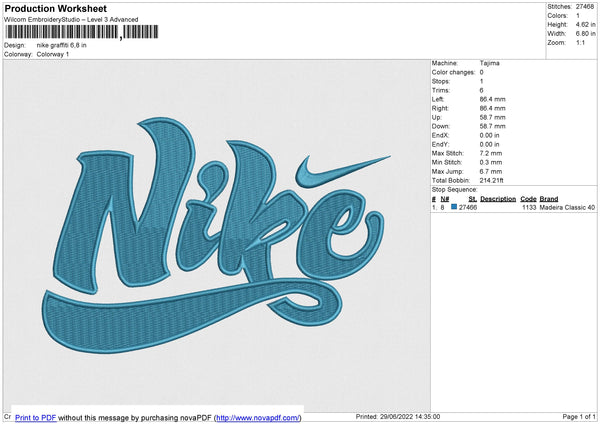Click the Width value 6.80 in
This screenshot has height=424, width=600.
585,34
